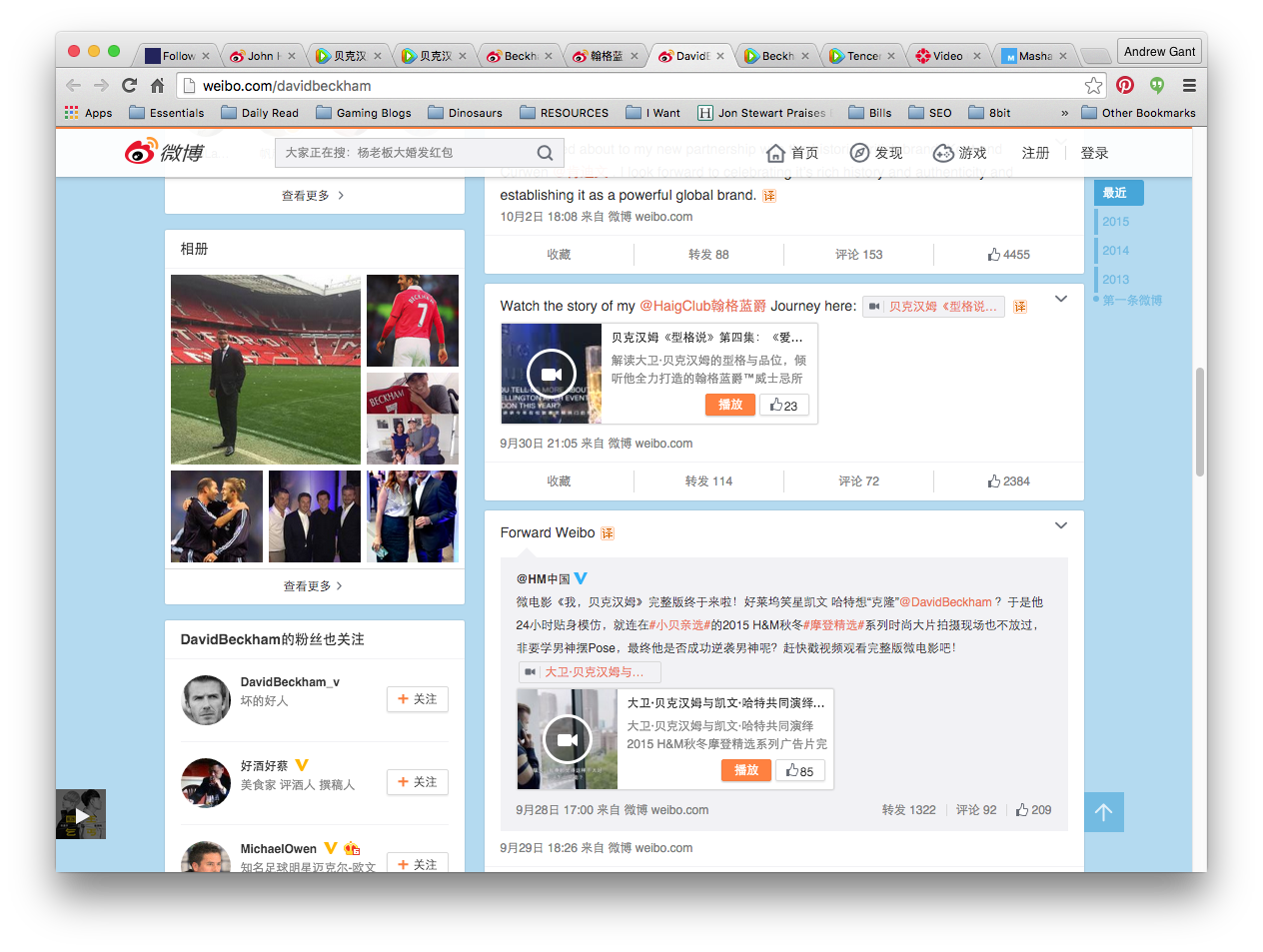1263x952 pixels.
Task: Click the search magnifier icon
Action: tap(545, 153)
